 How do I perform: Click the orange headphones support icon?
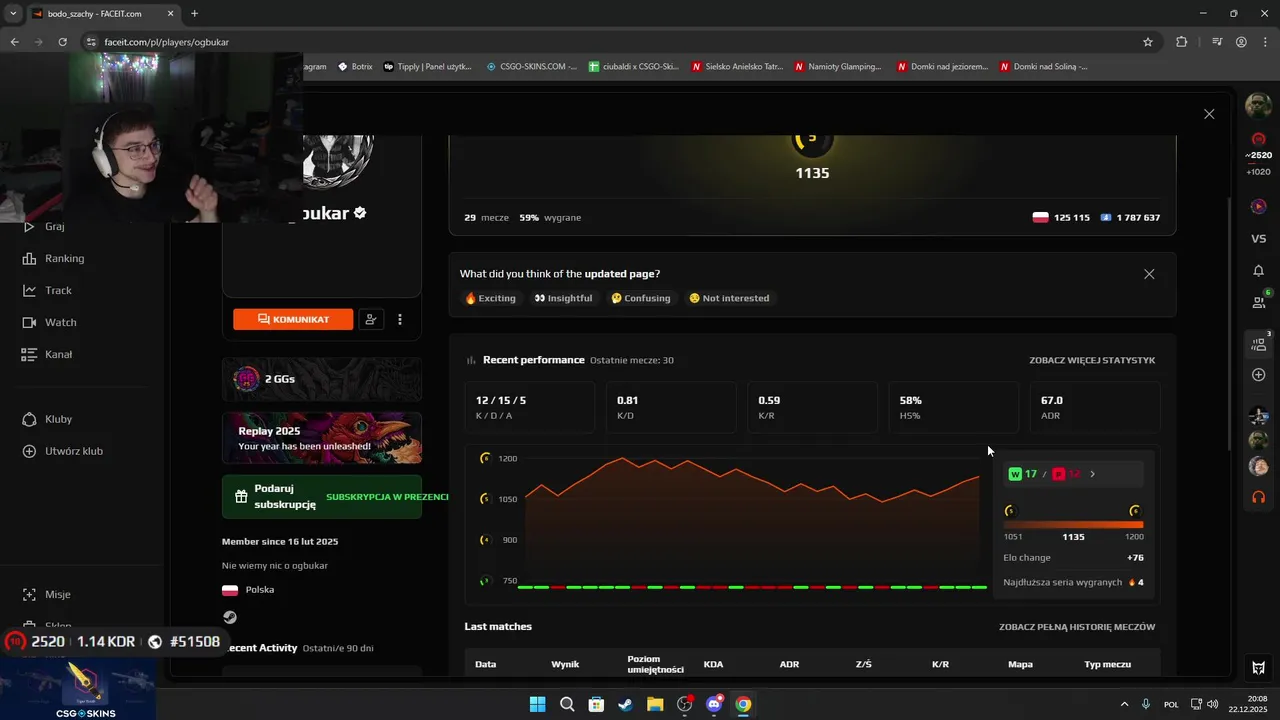coord(1259,497)
